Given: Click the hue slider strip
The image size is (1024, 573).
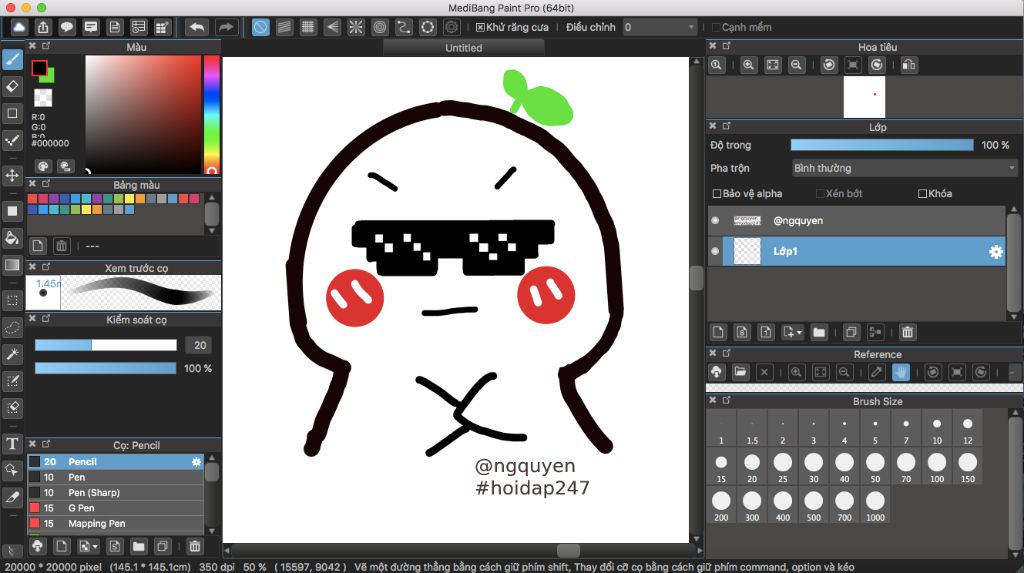Looking at the screenshot, I should tap(212, 114).
